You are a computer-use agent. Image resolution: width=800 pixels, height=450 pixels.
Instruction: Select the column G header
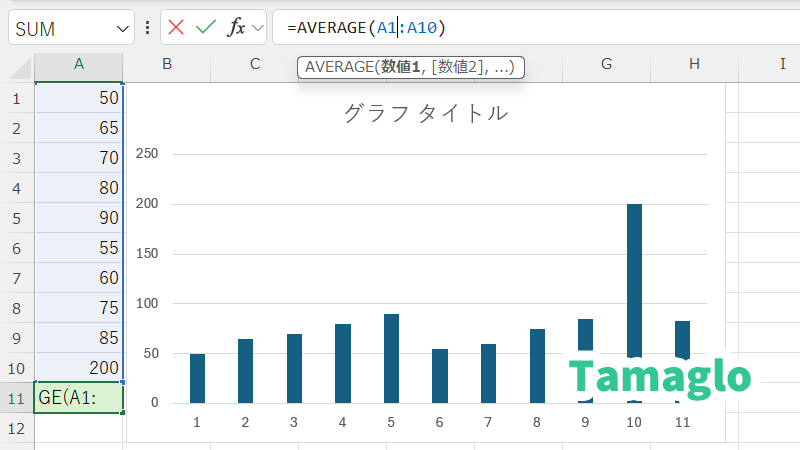[607, 64]
